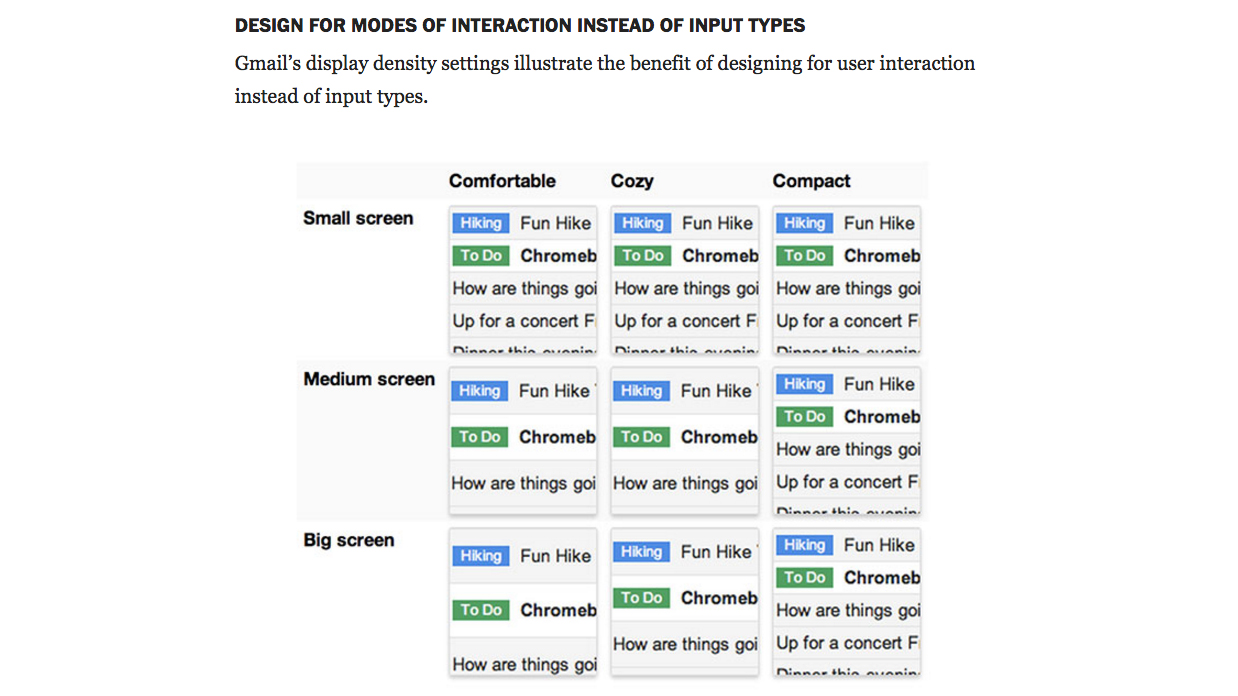
Task: Select the Comfortable column header
Action: point(503,181)
